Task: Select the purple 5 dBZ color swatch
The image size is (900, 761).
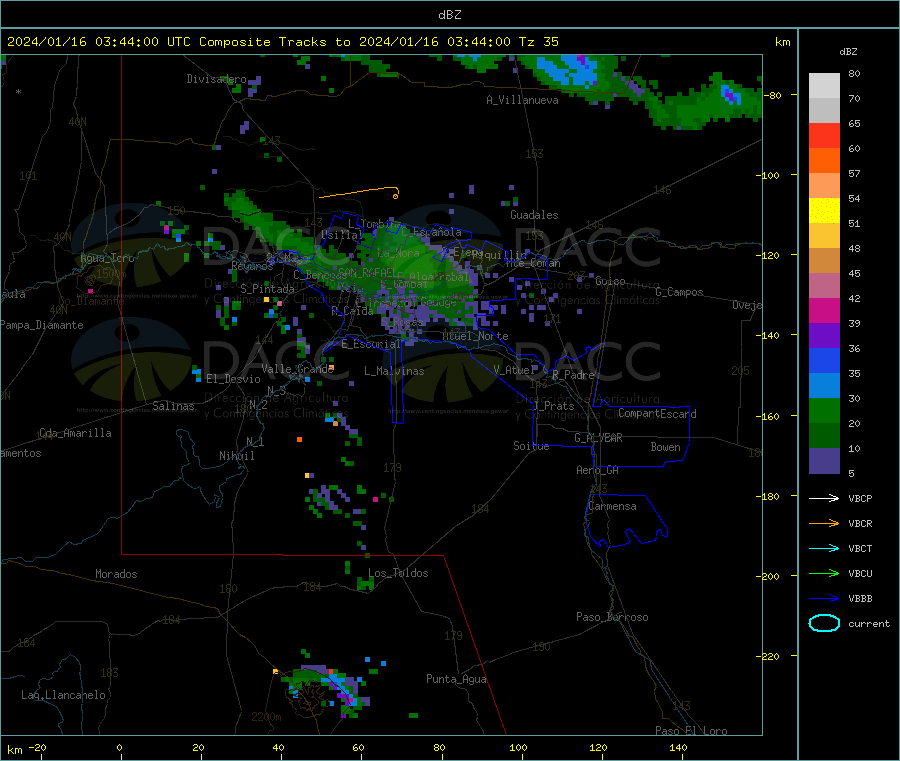Action: pyautogui.click(x=824, y=461)
